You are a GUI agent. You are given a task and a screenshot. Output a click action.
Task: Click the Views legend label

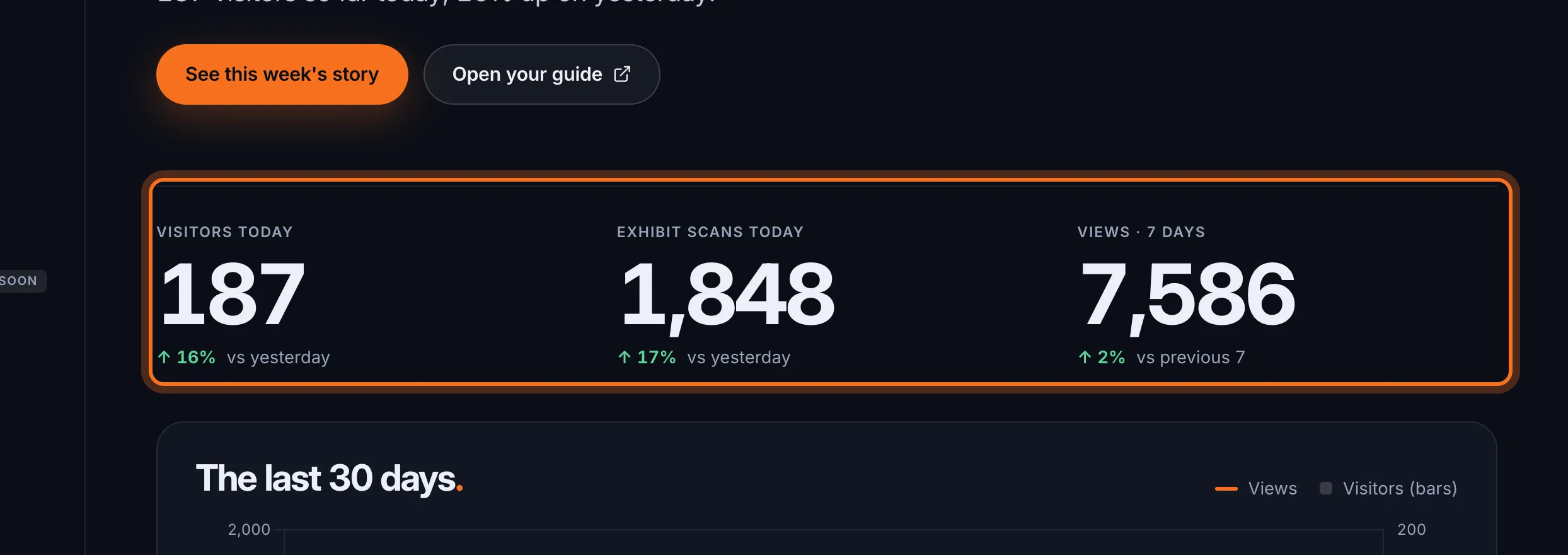click(x=1272, y=489)
